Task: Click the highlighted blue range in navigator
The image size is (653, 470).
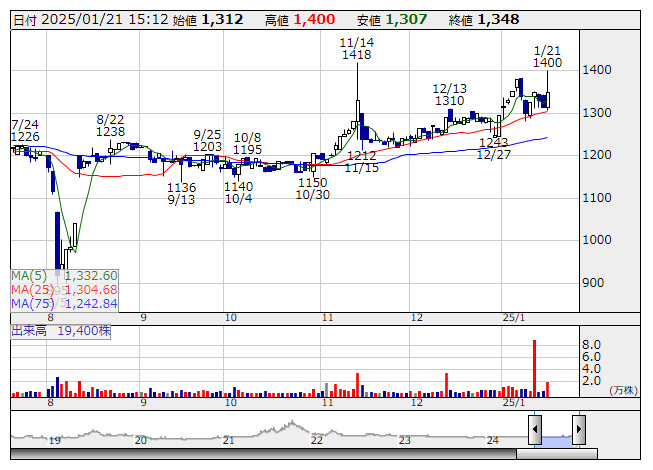Action: coord(557,441)
